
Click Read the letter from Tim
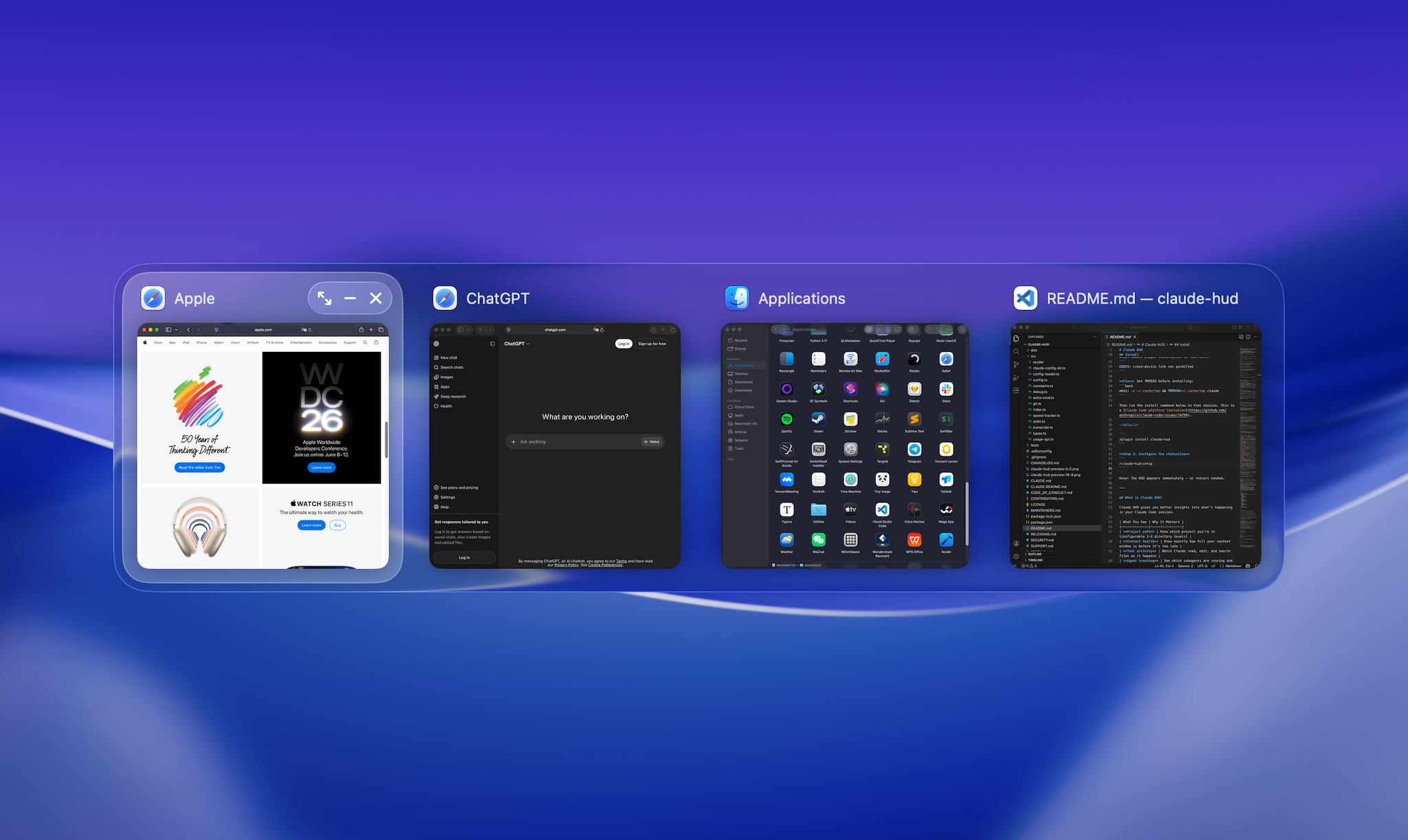click(199, 467)
